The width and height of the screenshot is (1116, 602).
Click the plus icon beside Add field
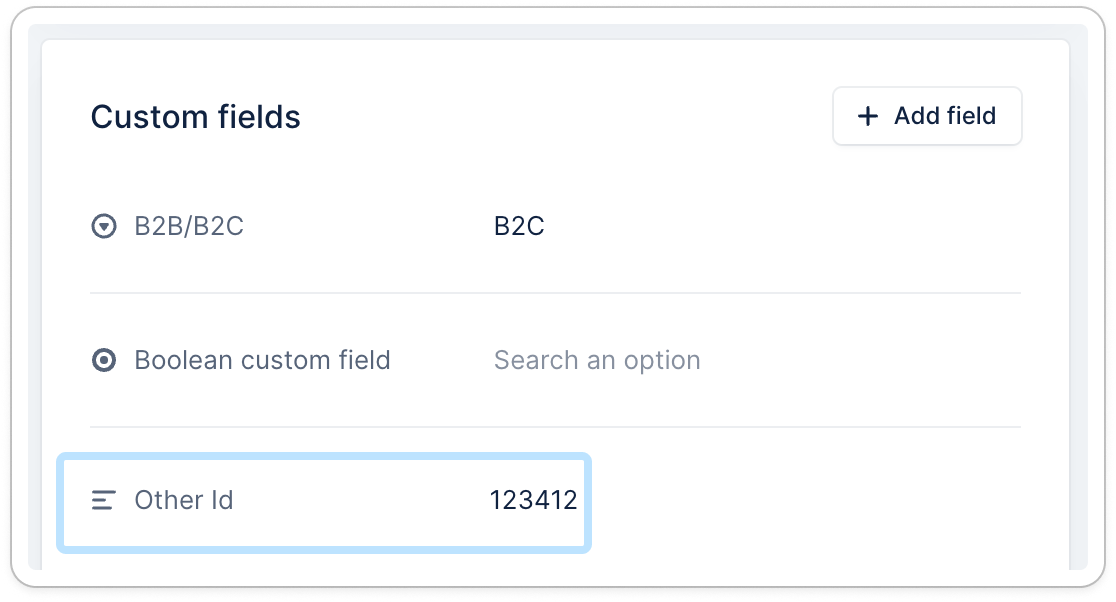pyautogui.click(x=868, y=116)
